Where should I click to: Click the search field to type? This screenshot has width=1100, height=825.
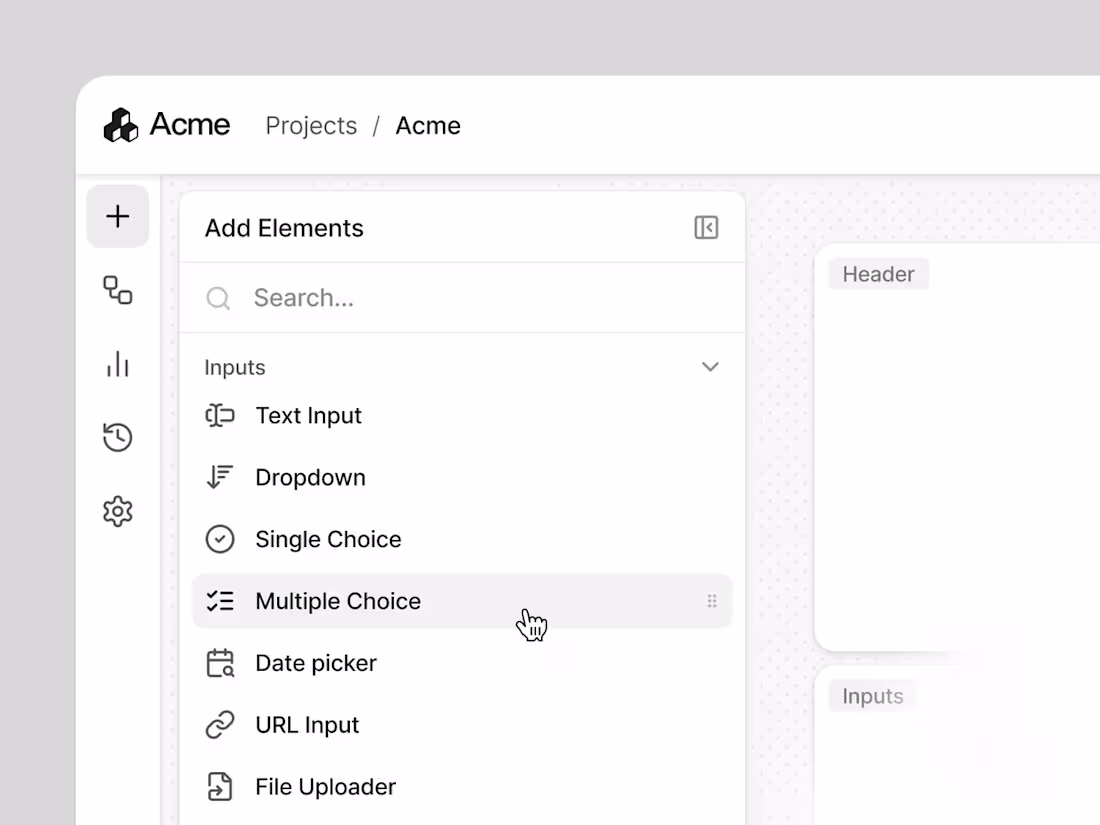400,297
